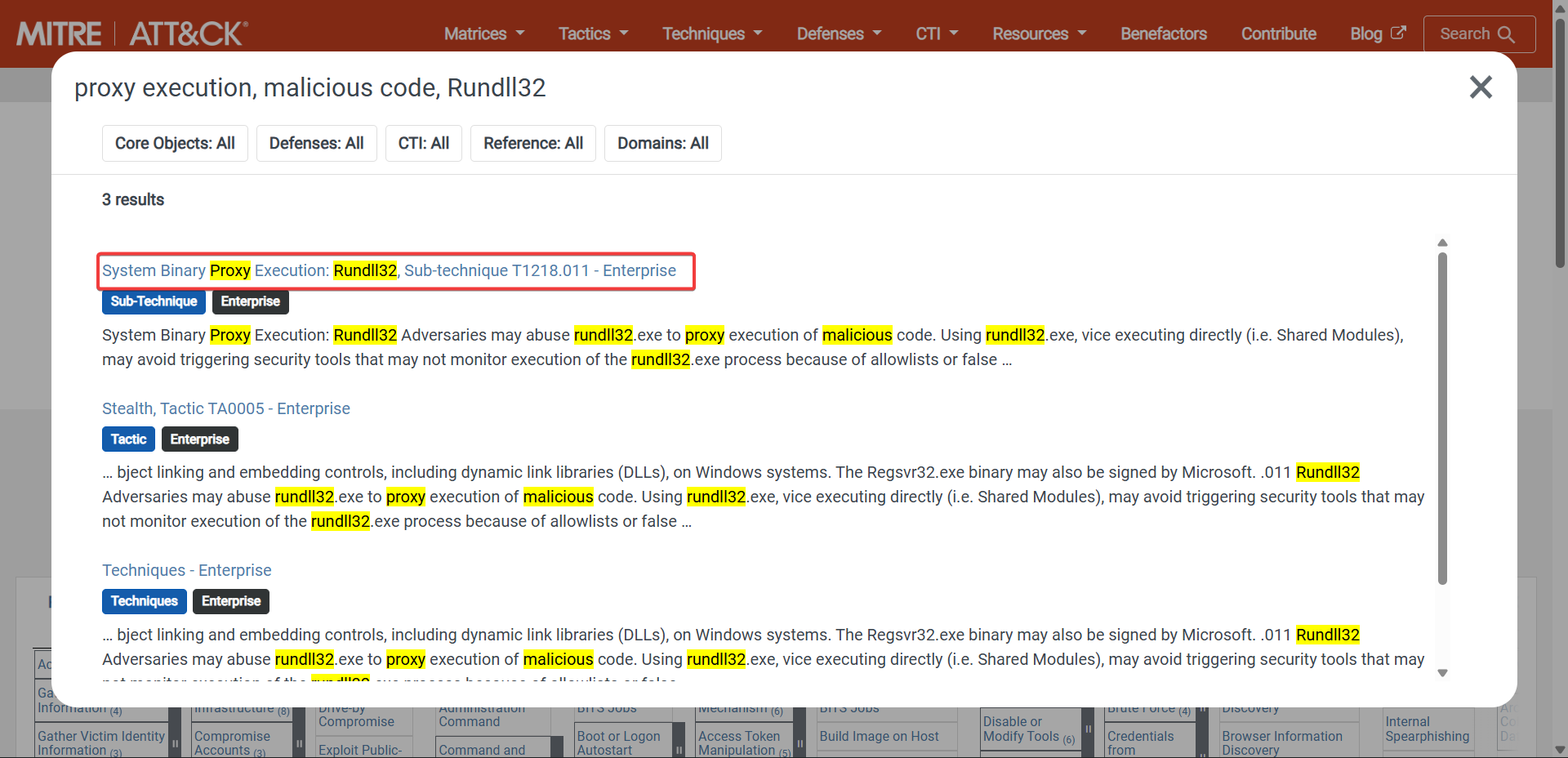Expand the Defenses navigation menu

click(839, 33)
